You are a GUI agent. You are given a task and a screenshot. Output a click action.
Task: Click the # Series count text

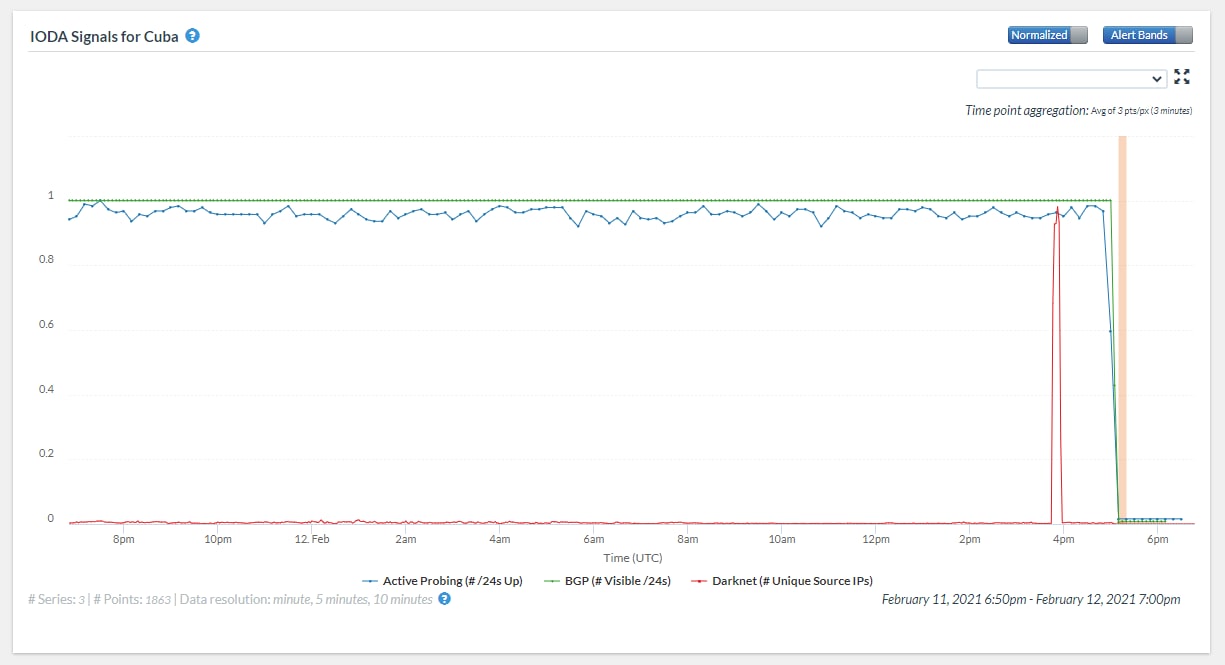point(57,599)
